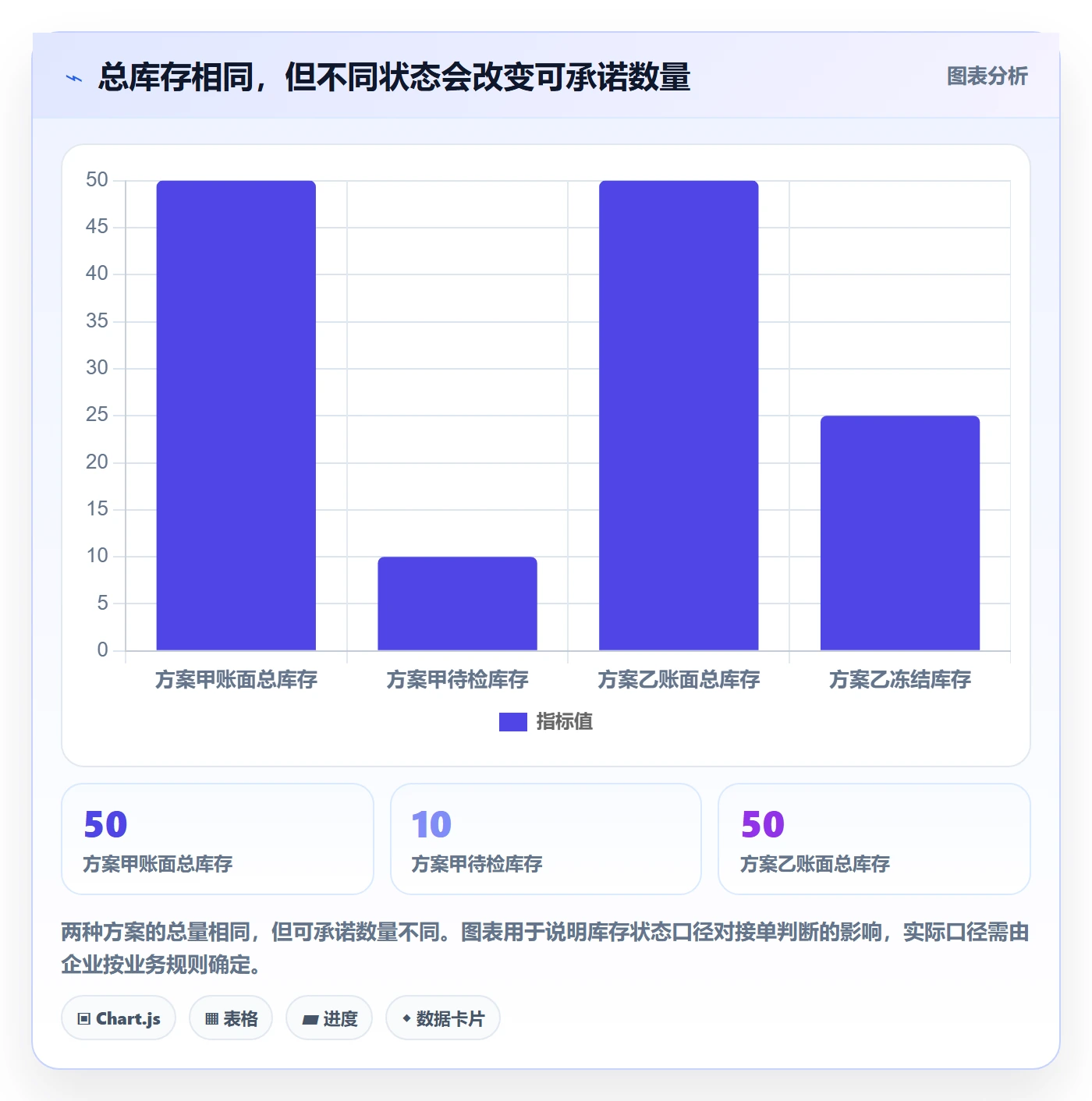This screenshot has height=1101, width=1092.
Task: Click the icon in Chart.js chip
Action: click(84, 1019)
